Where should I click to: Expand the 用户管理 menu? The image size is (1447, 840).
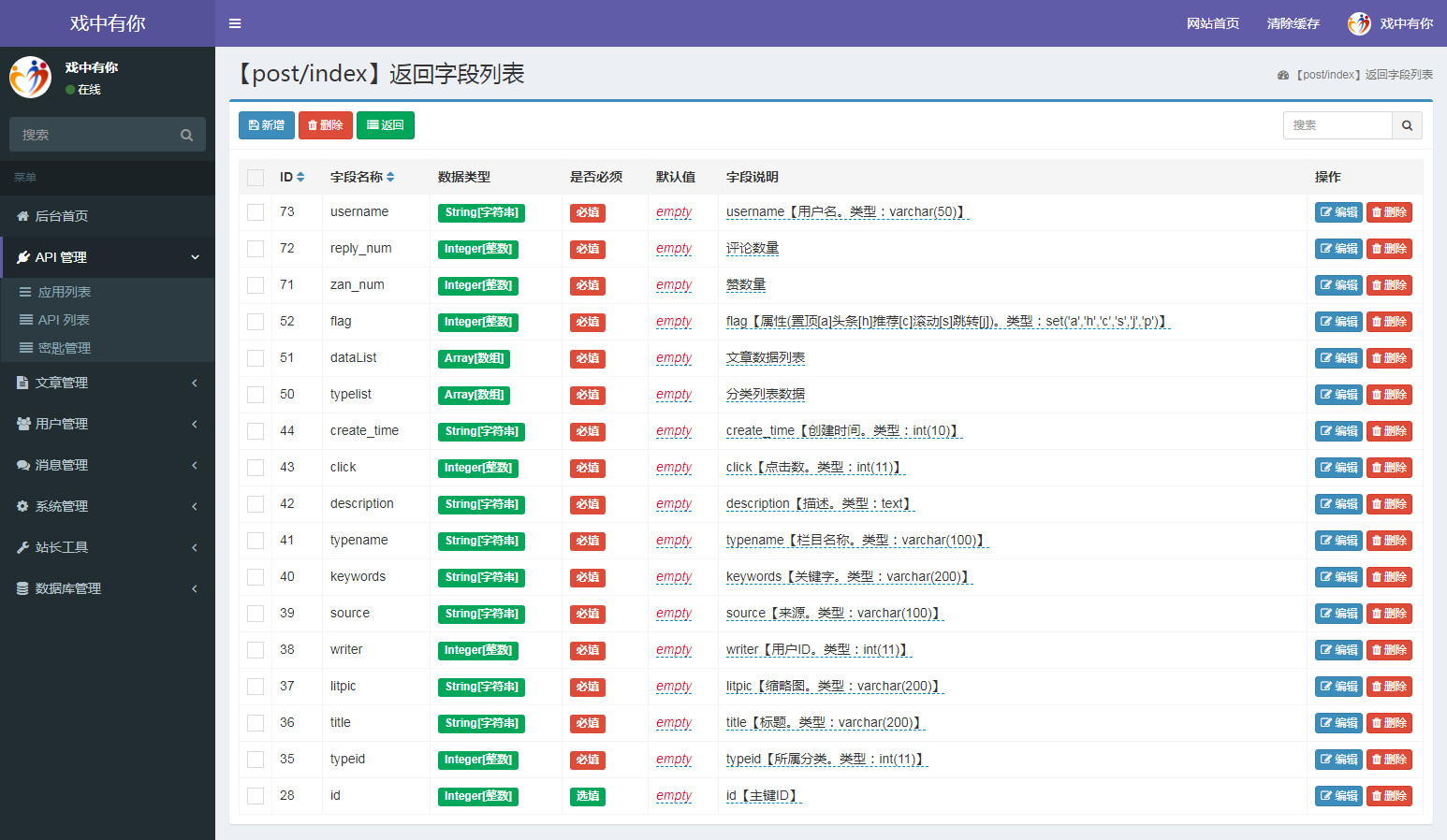click(x=108, y=424)
